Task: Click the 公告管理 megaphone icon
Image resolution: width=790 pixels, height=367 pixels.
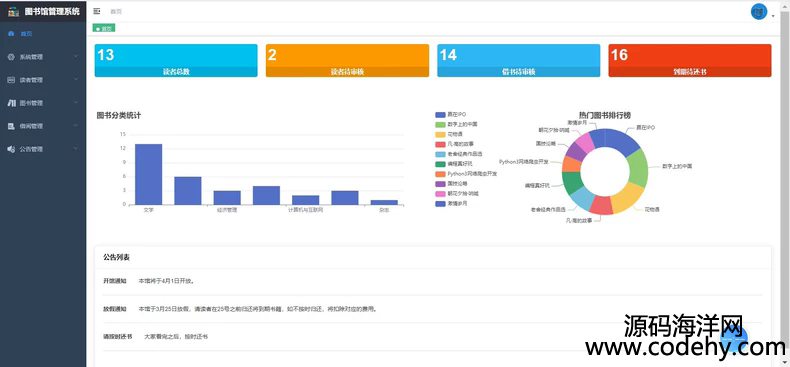Action: point(11,149)
